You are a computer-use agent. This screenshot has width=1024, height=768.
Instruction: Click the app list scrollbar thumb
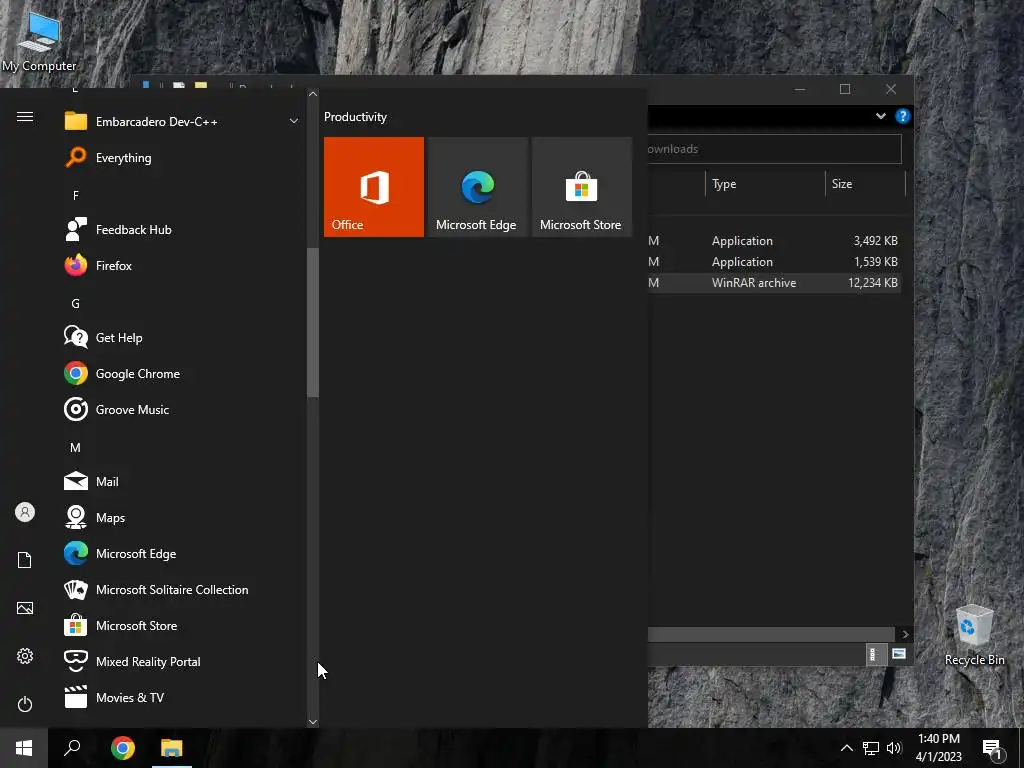[x=313, y=323]
